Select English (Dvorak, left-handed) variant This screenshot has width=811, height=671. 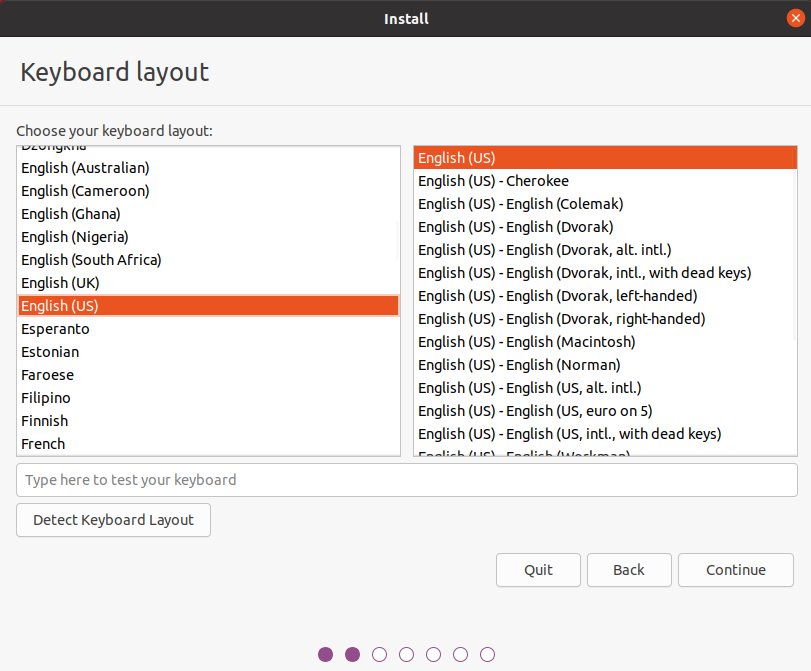557,296
